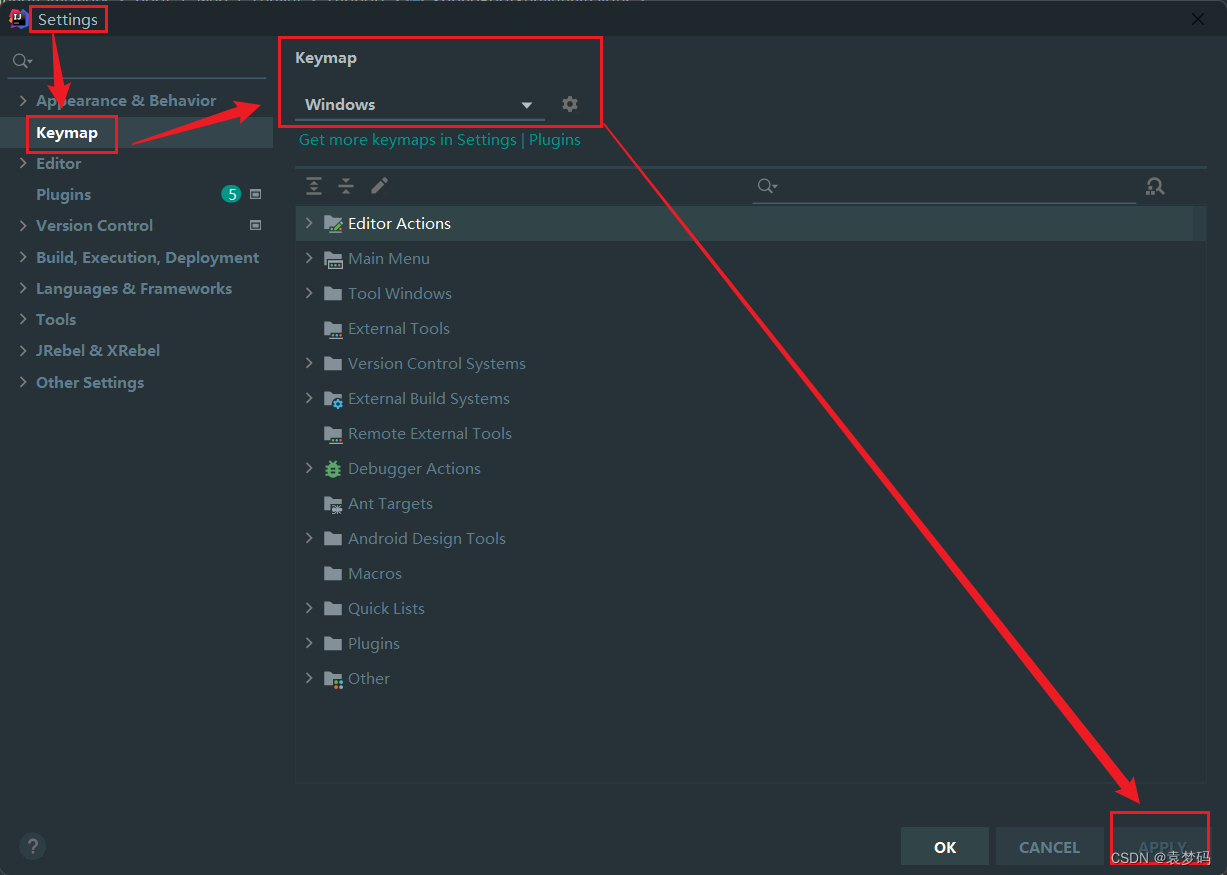Screen dimensions: 1227x875
Task: Click the Ant Targets folder icon
Action: click(333, 504)
